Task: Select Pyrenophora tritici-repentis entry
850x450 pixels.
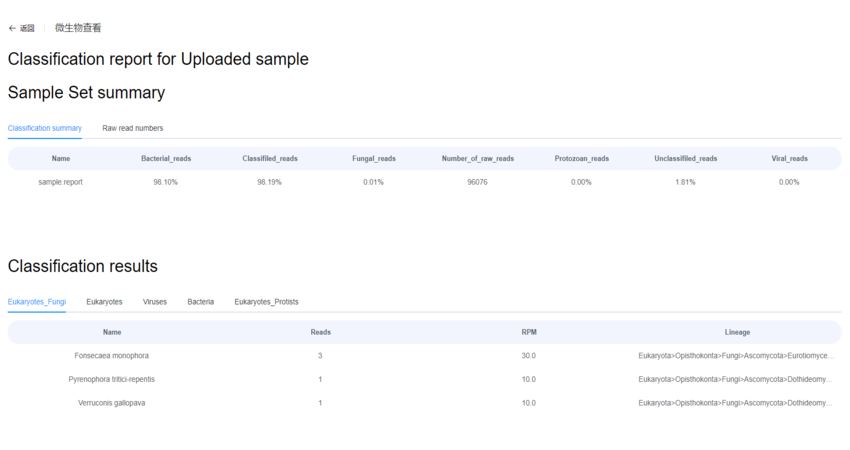Action: (x=111, y=379)
